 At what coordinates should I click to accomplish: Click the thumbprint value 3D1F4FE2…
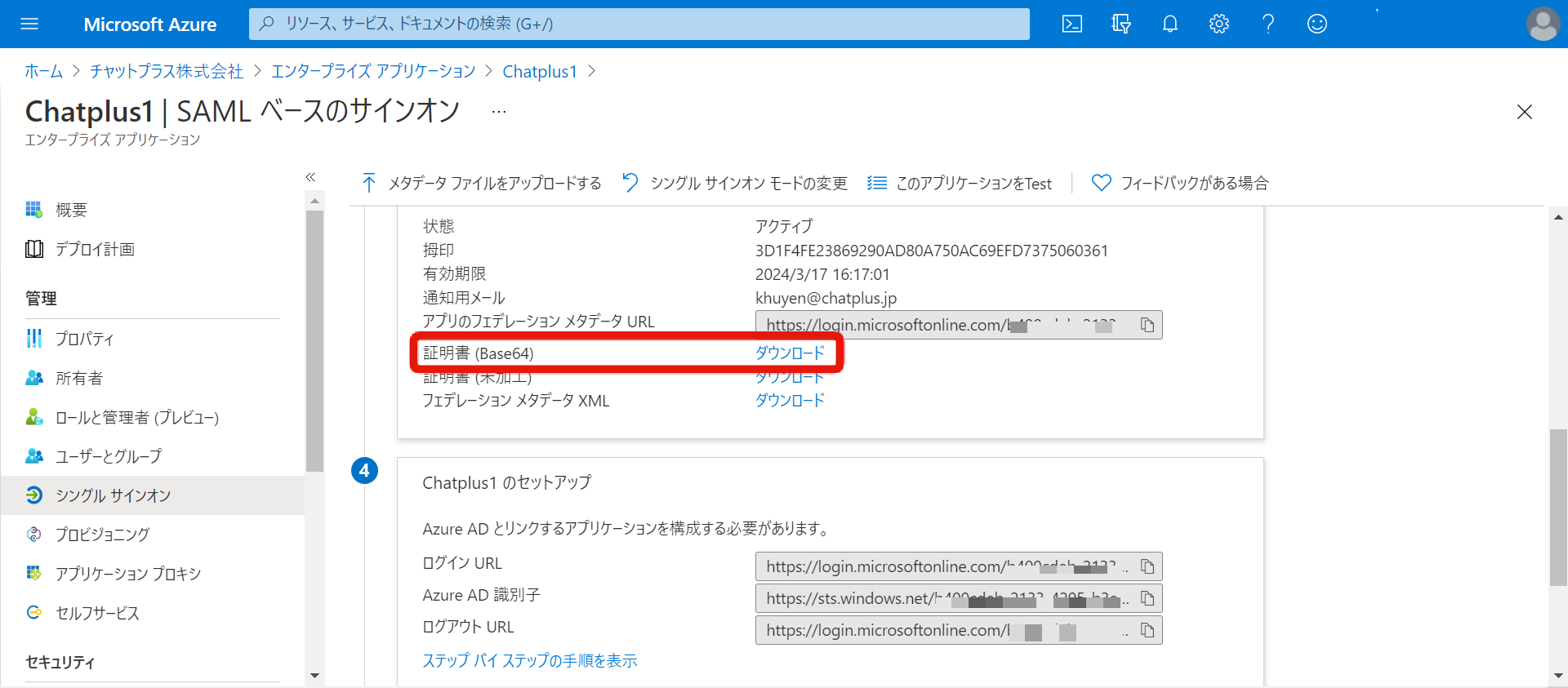coord(932,251)
